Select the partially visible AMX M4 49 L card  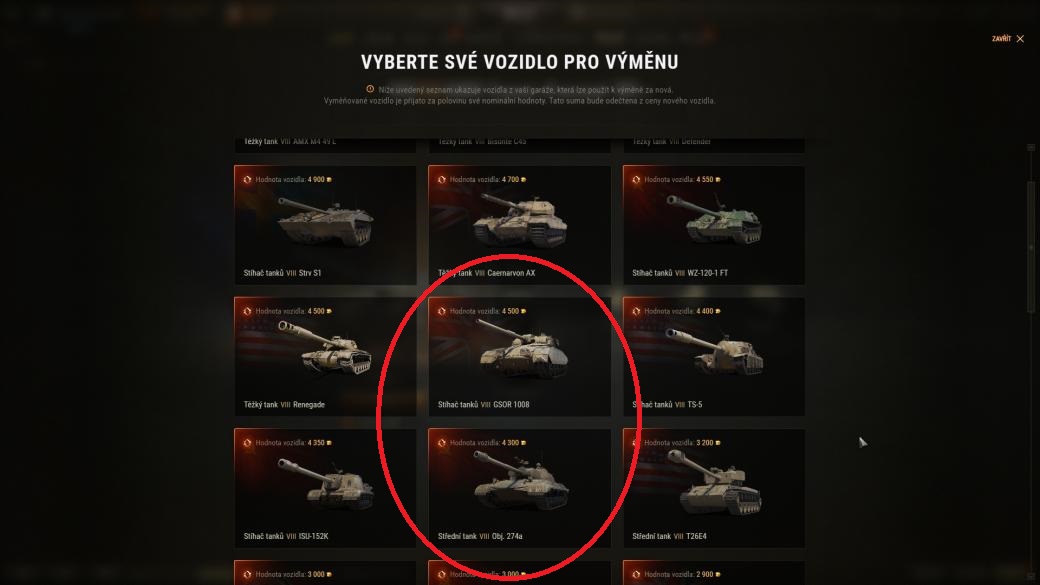[325, 145]
